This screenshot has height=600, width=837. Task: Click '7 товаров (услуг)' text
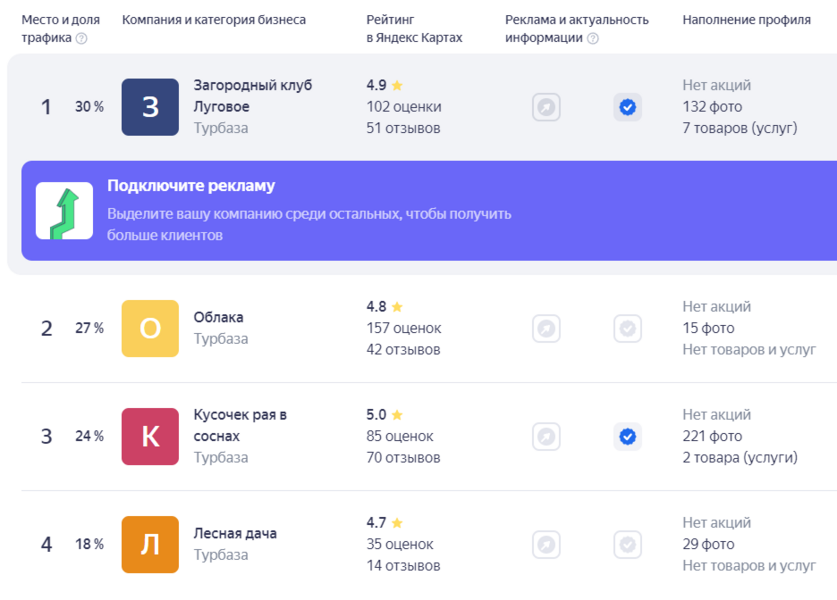coord(740,128)
